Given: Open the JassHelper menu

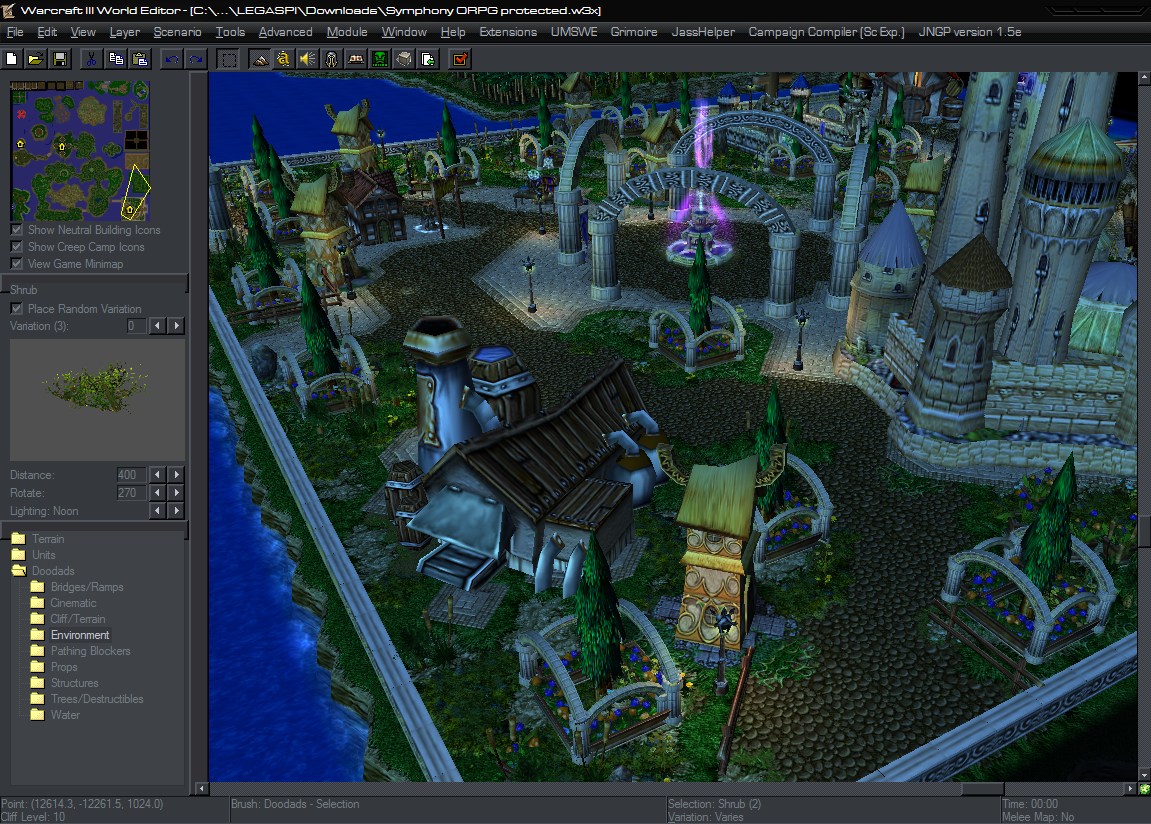Looking at the screenshot, I should pos(703,32).
